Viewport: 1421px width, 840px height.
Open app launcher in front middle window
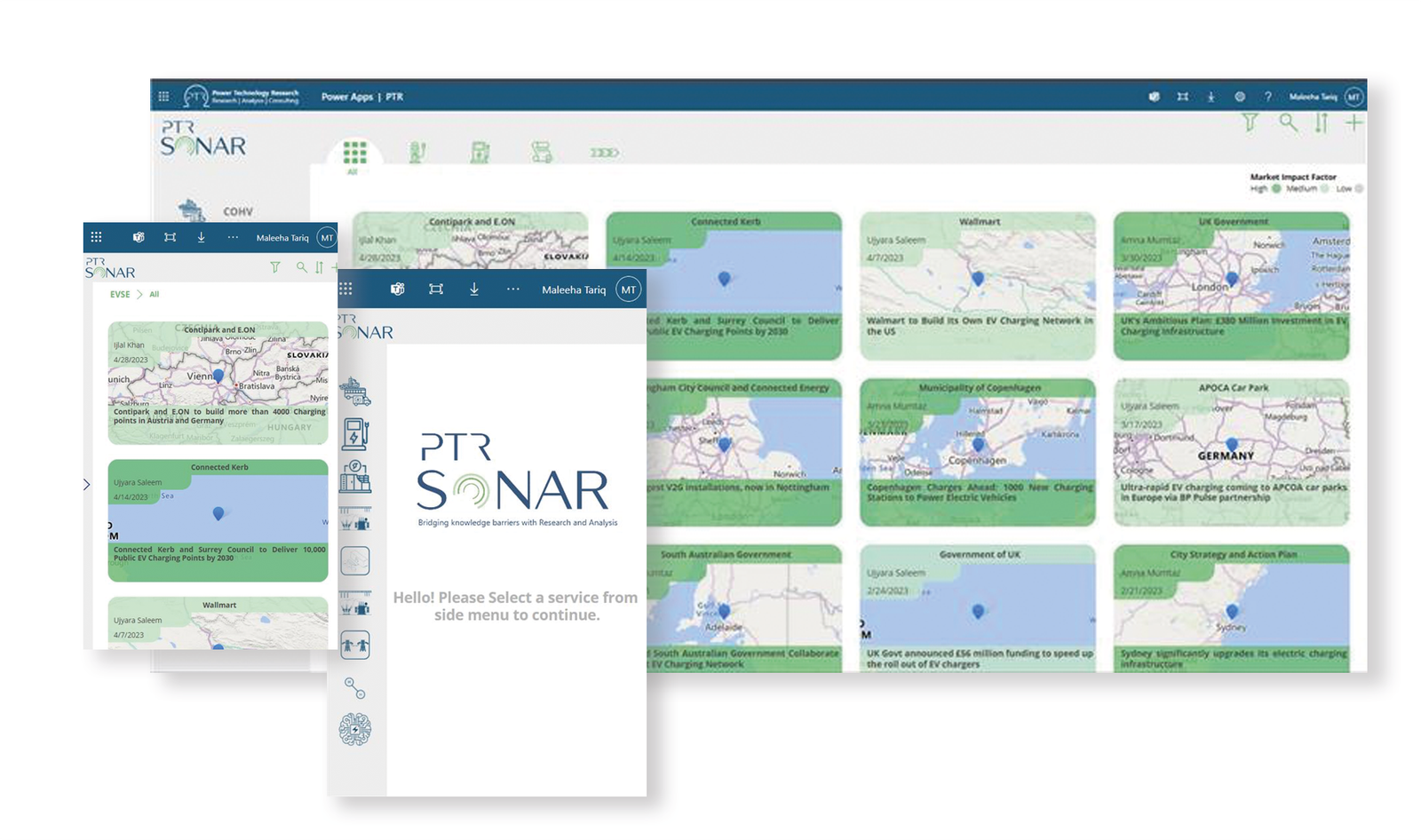[345, 289]
